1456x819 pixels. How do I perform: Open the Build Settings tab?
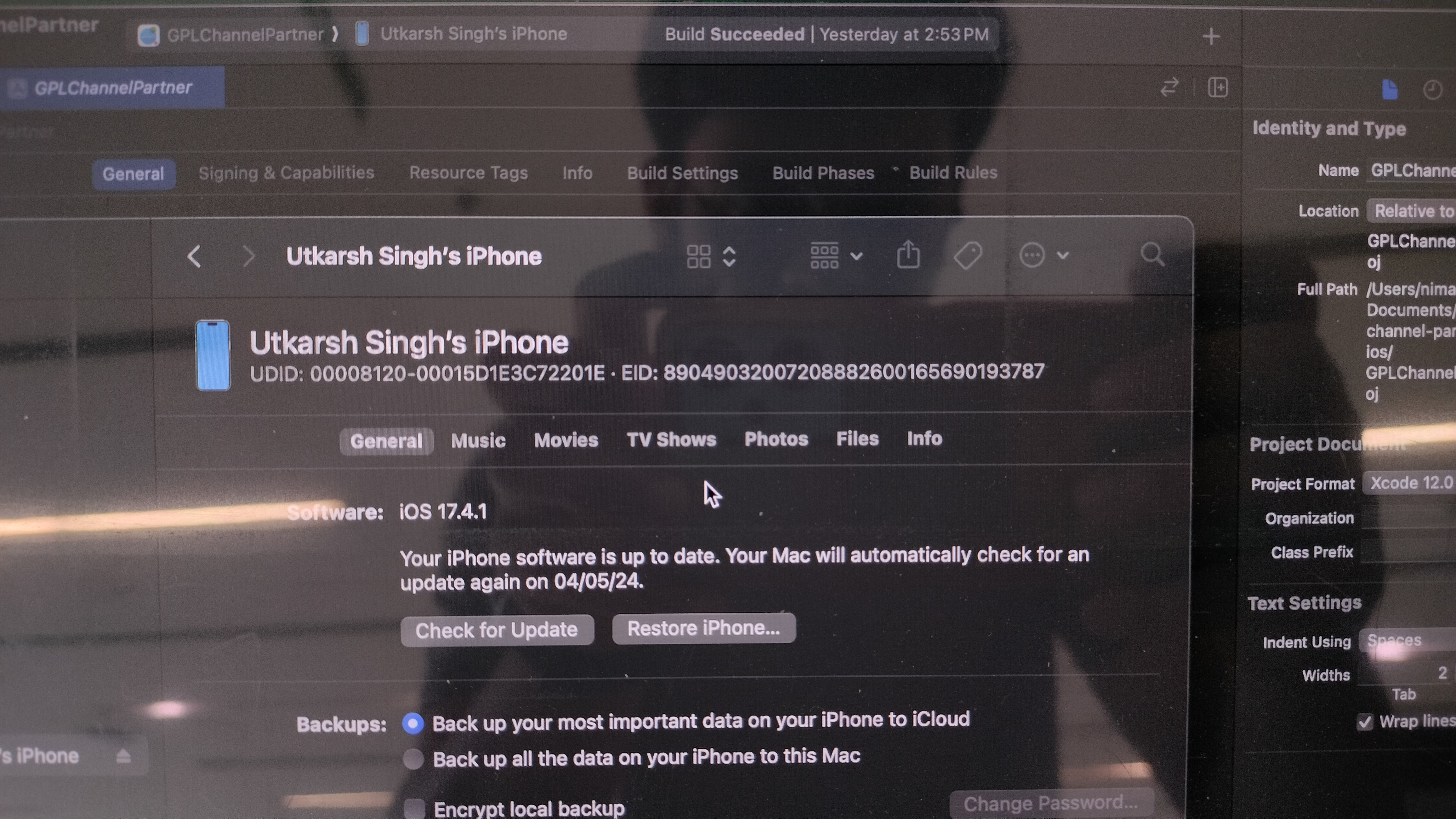[682, 173]
